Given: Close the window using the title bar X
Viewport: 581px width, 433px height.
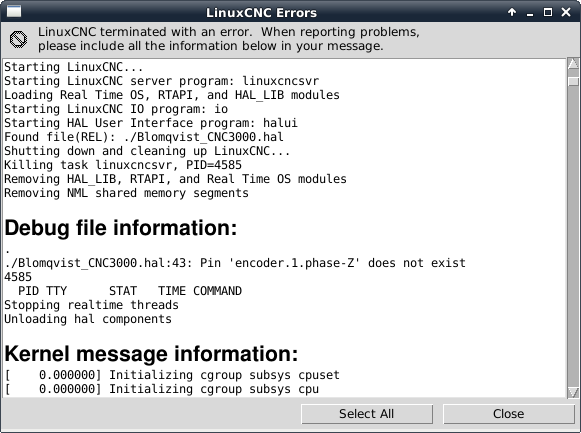Looking at the screenshot, I should tap(566, 12).
